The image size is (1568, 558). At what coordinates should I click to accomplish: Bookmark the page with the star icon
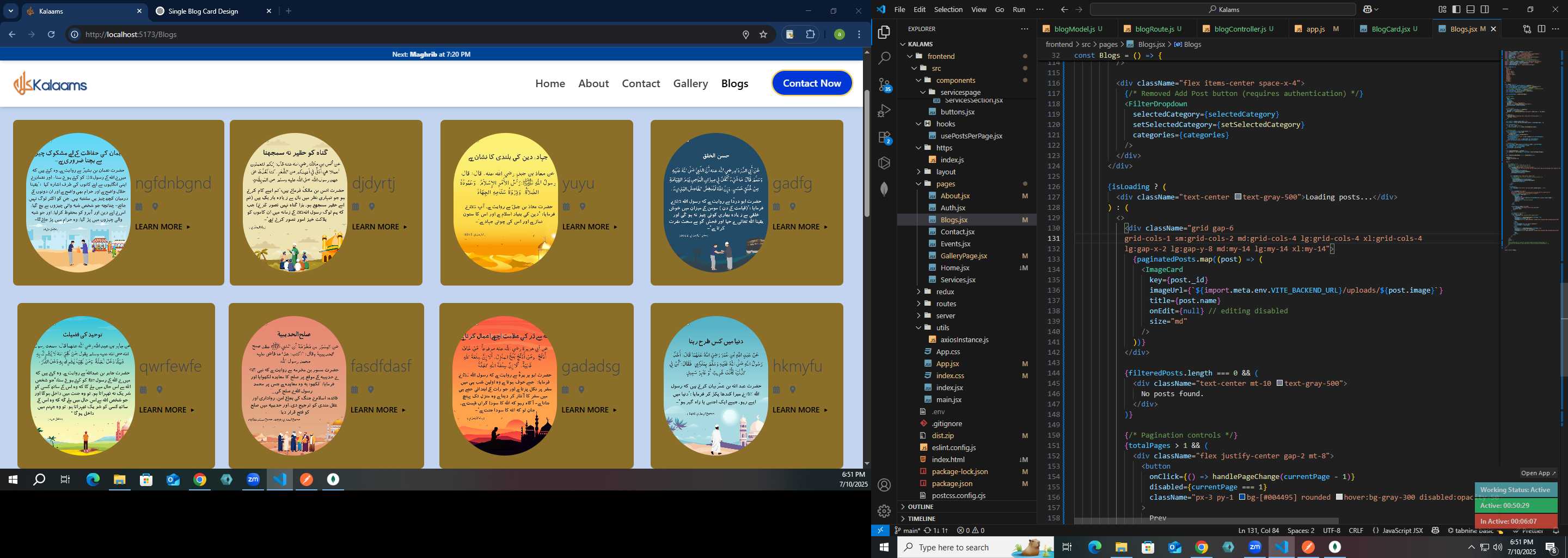point(763,35)
